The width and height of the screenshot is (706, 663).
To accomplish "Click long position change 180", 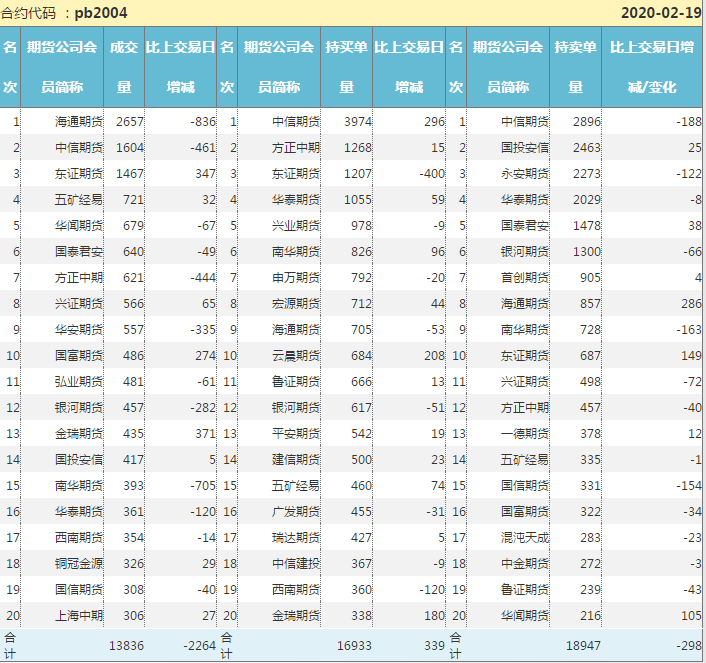I will point(434,616).
